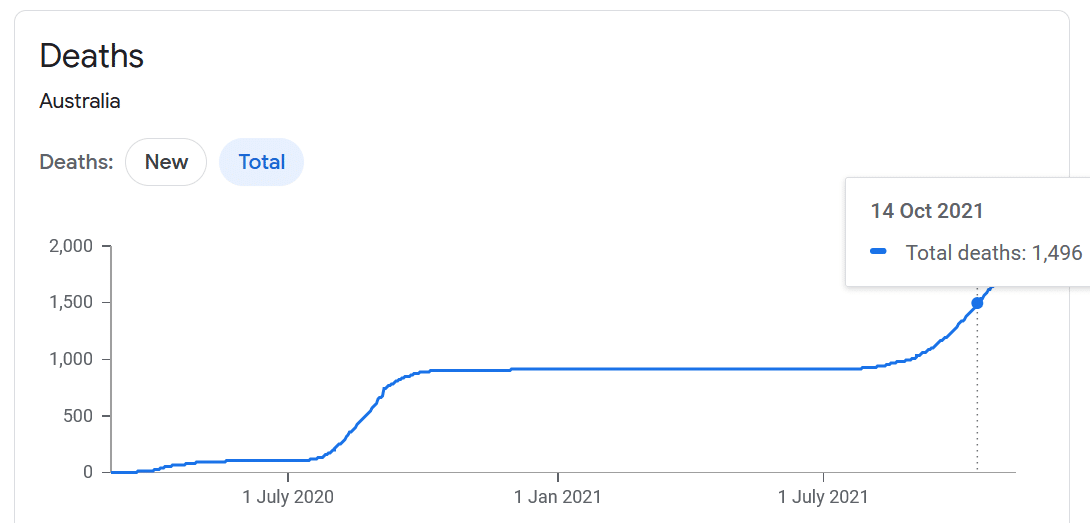Click the blue legend dash in tooltip
This screenshot has width=1090, height=523.
[x=879, y=252]
